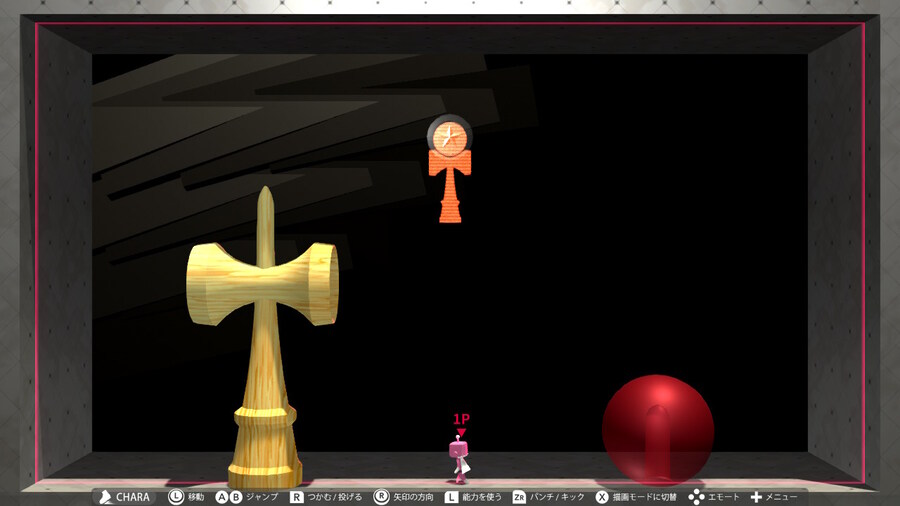Click the CHARA mode icon

click(x=105, y=497)
